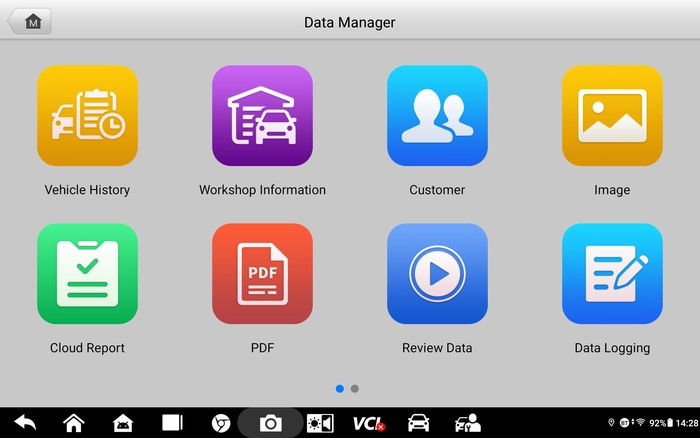Open the PDF files icon
The height and width of the screenshot is (438, 700).
coord(262,274)
